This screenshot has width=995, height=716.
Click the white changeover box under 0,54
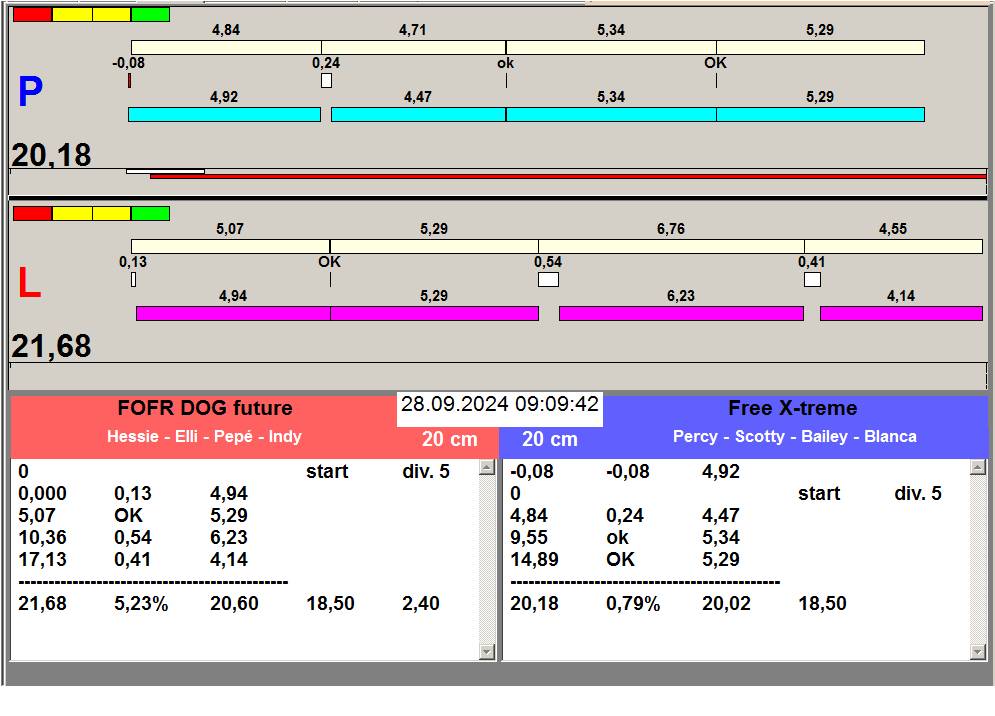[548, 279]
